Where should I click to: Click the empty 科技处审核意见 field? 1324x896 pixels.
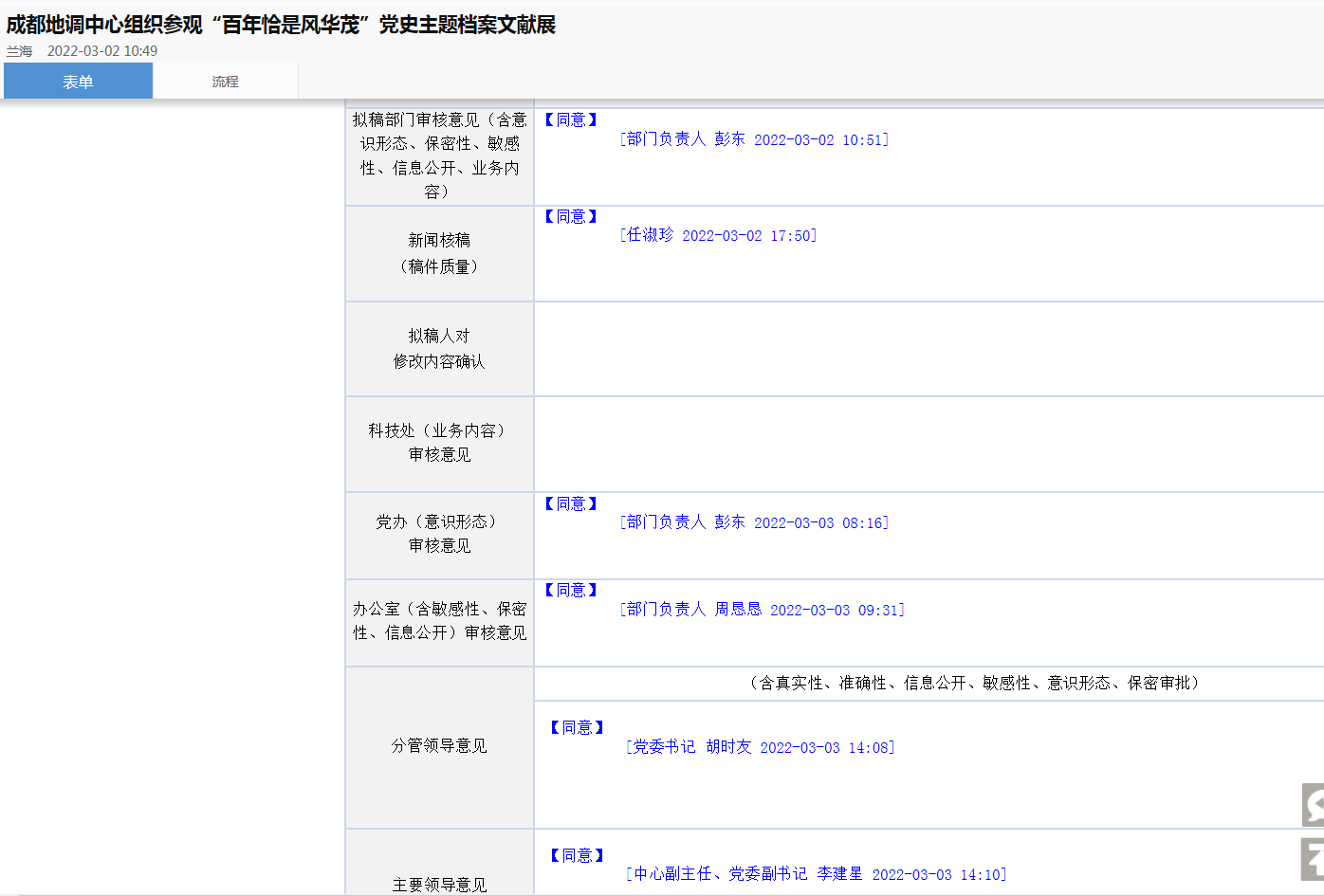tap(929, 444)
